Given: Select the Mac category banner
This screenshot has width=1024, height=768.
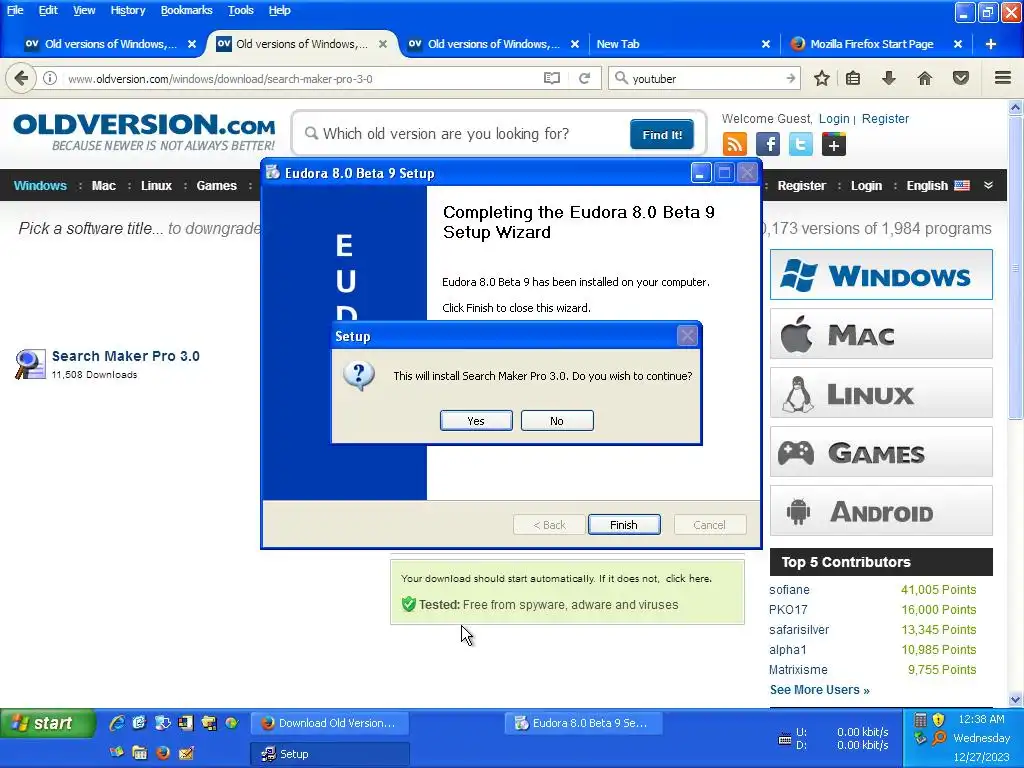Looking at the screenshot, I should (881, 334).
